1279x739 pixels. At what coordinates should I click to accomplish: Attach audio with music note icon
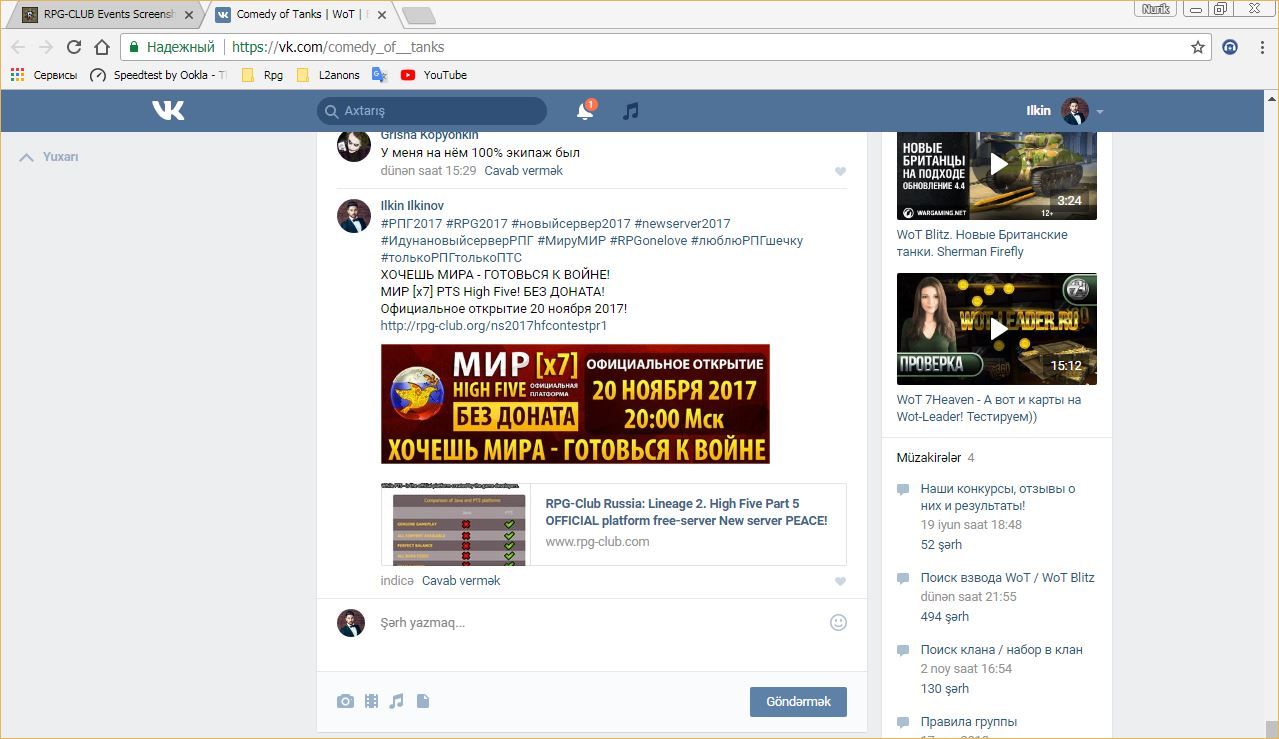396,702
